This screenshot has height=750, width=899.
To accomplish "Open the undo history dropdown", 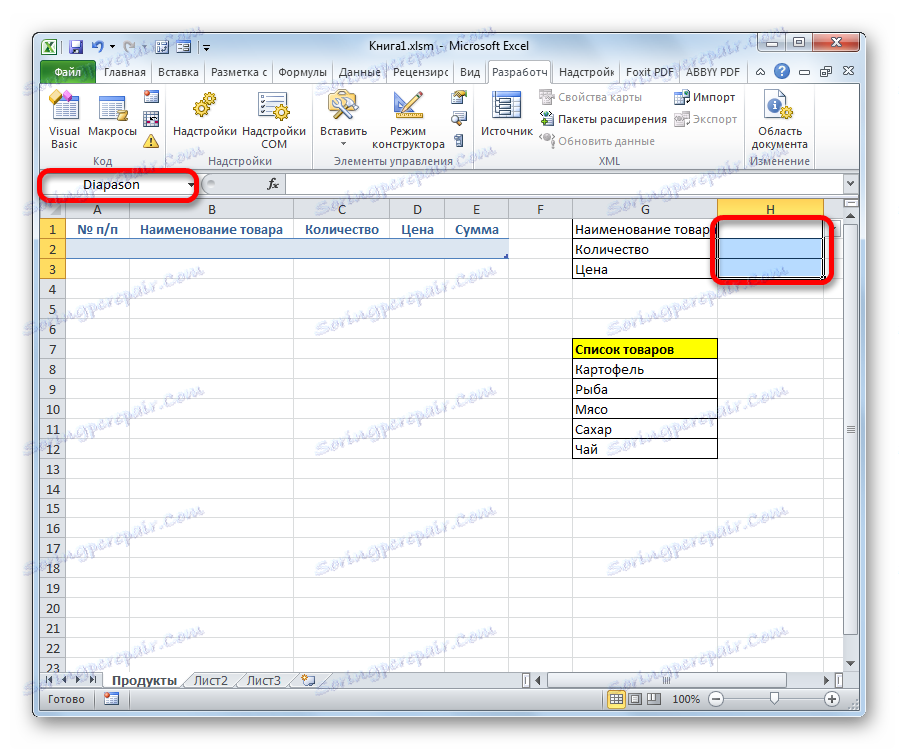I will [112, 46].
